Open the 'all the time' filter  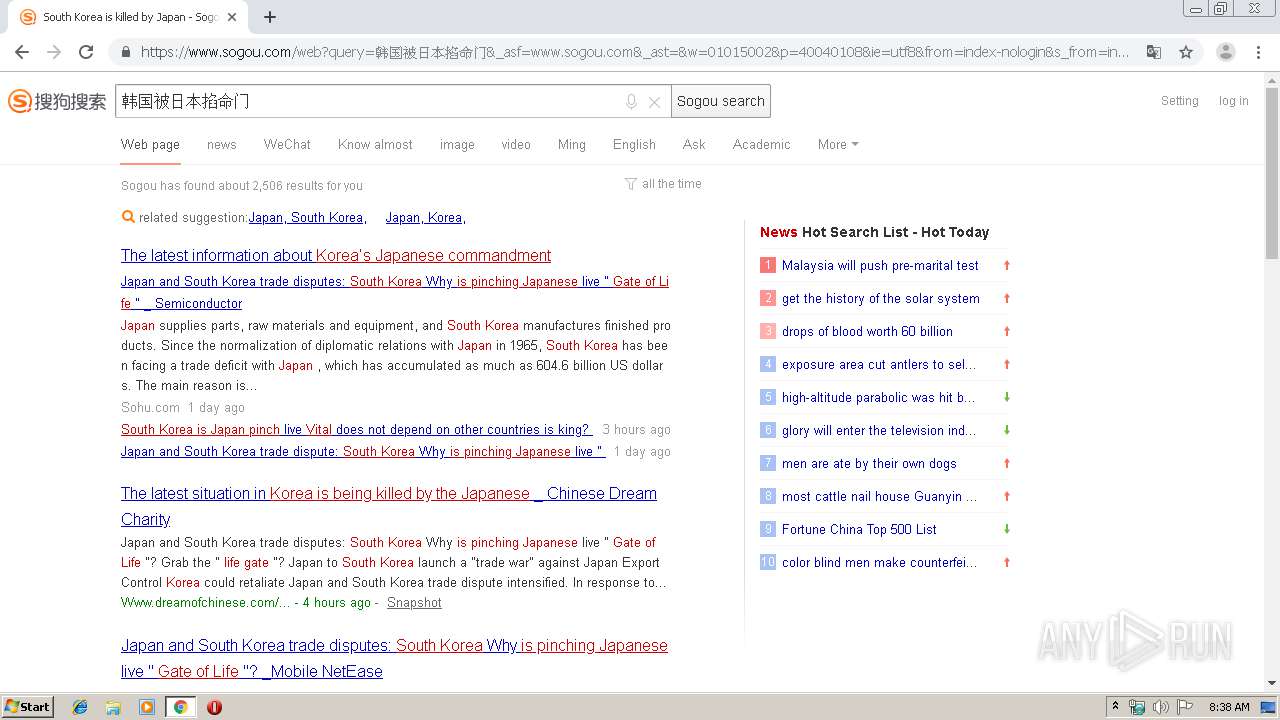[x=672, y=184]
